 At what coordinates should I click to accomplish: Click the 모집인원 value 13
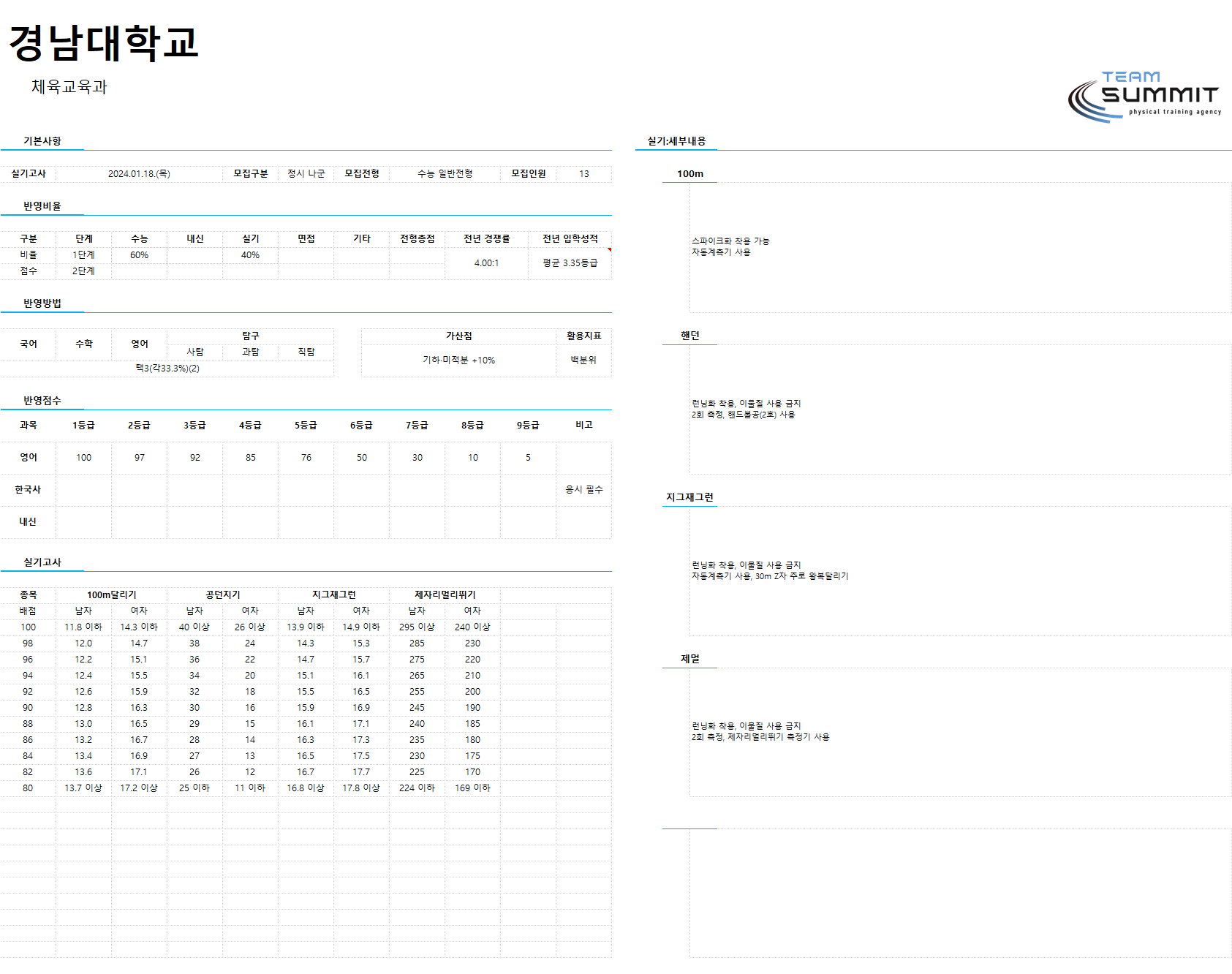coord(584,174)
